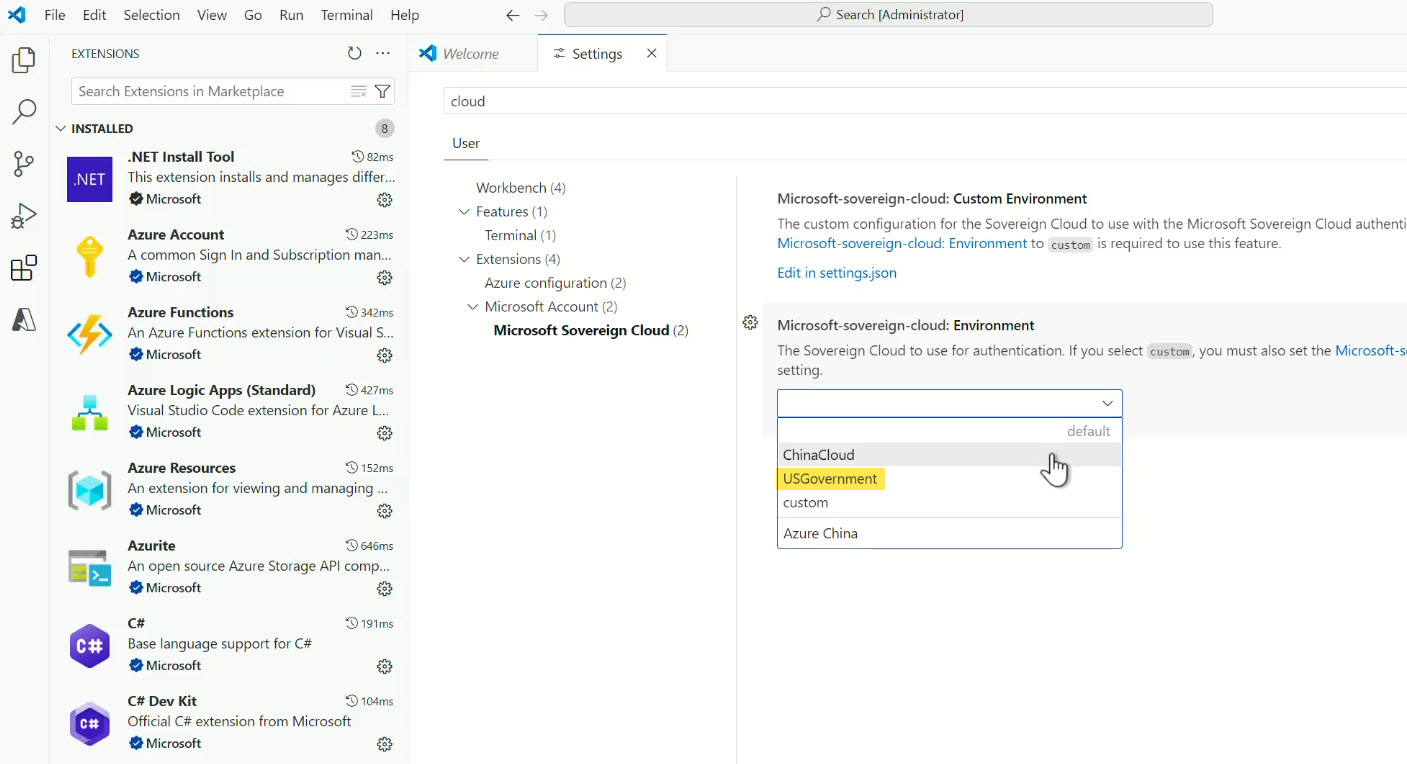The width and height of the screenshot is (1407, 764).
Task: Choose custom from the dropdown list
Action: pos(949,503)
